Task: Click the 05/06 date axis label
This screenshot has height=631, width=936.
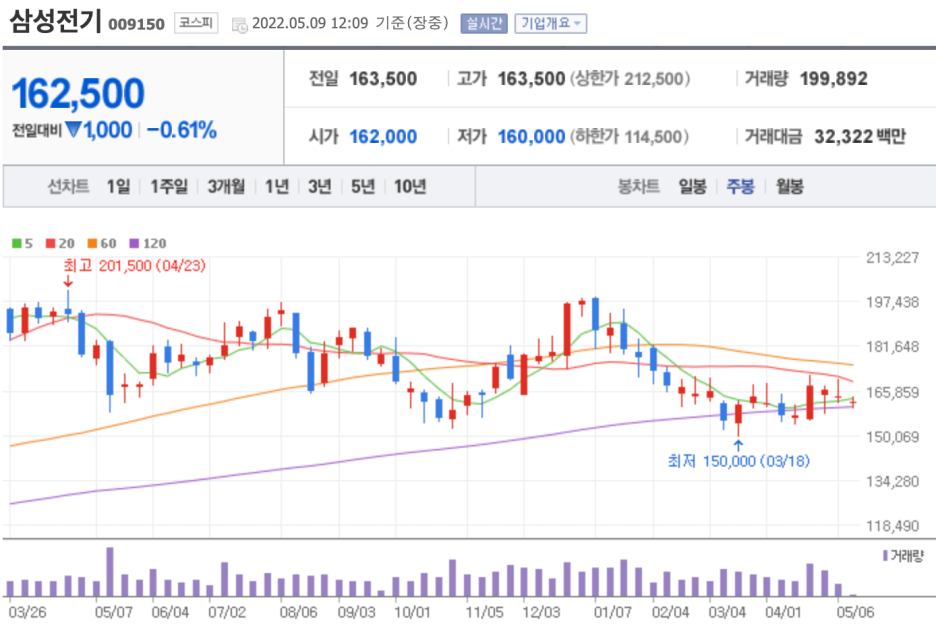Action: pos(855,612)
